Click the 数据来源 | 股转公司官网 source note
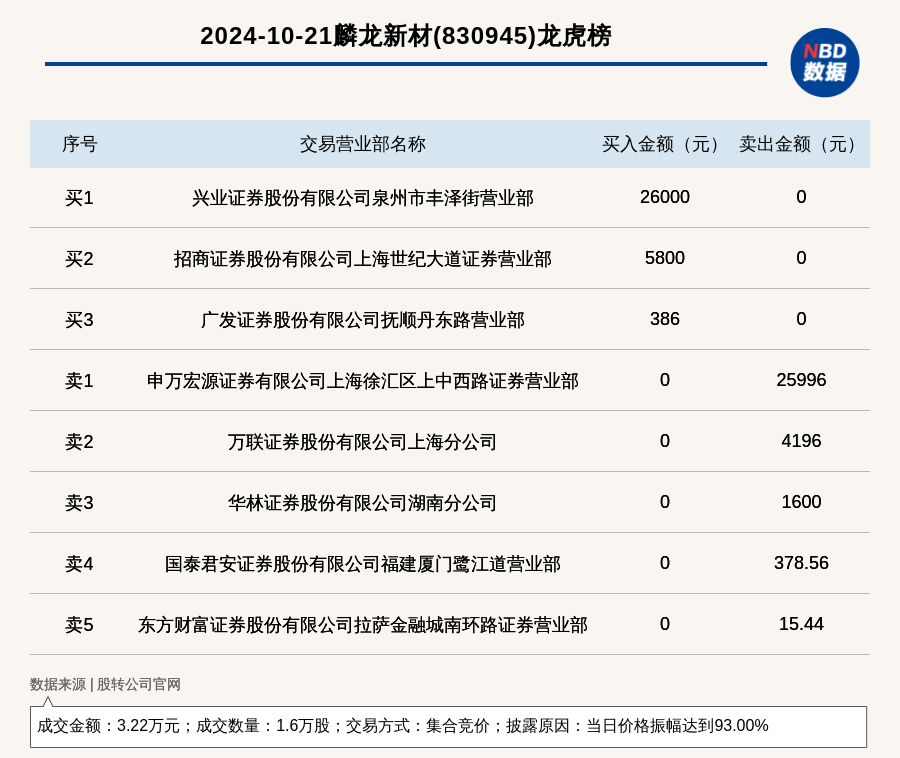The height and width of the screenshot is (758, 900). click(105, 685)
